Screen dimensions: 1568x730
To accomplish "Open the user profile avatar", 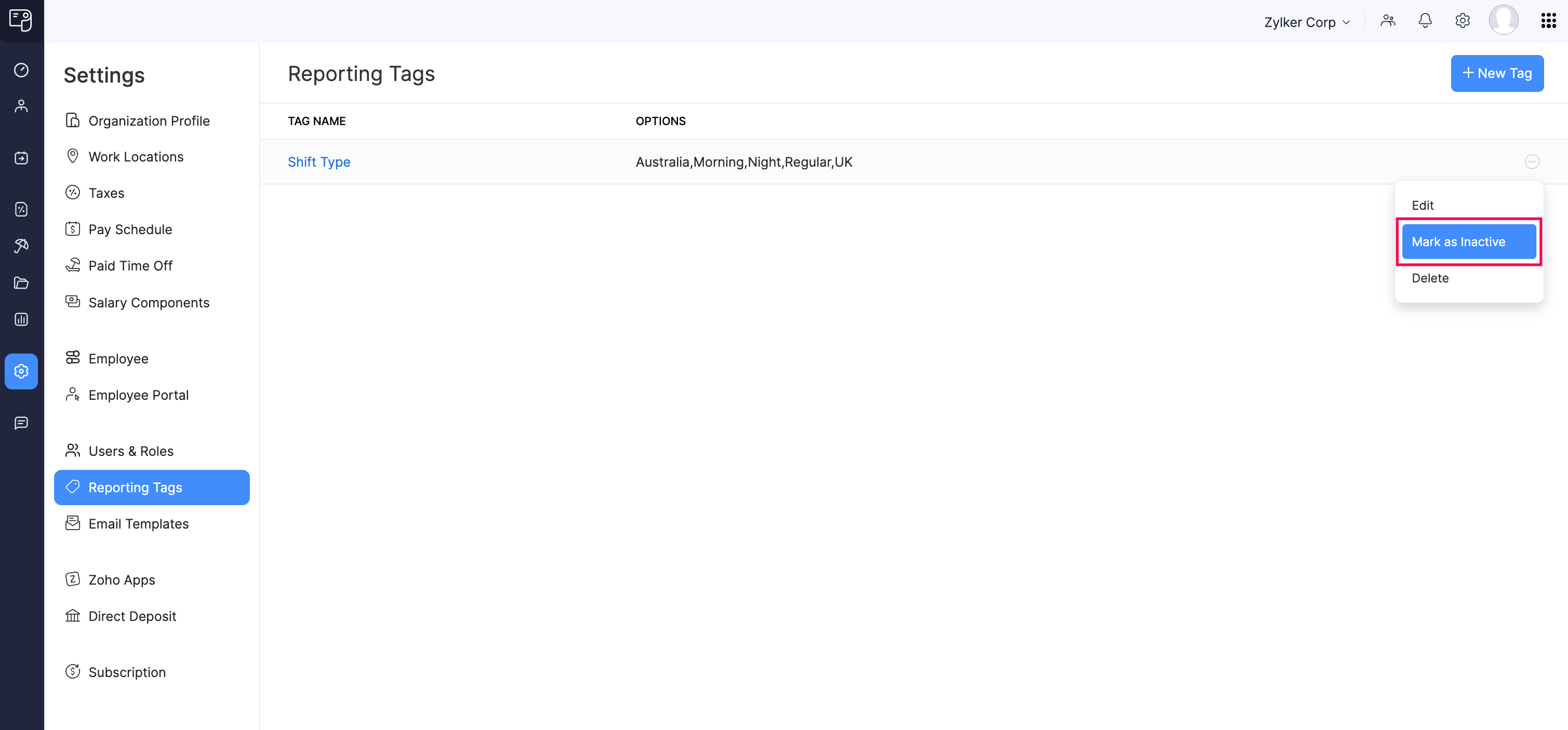I will (1504, 20).
